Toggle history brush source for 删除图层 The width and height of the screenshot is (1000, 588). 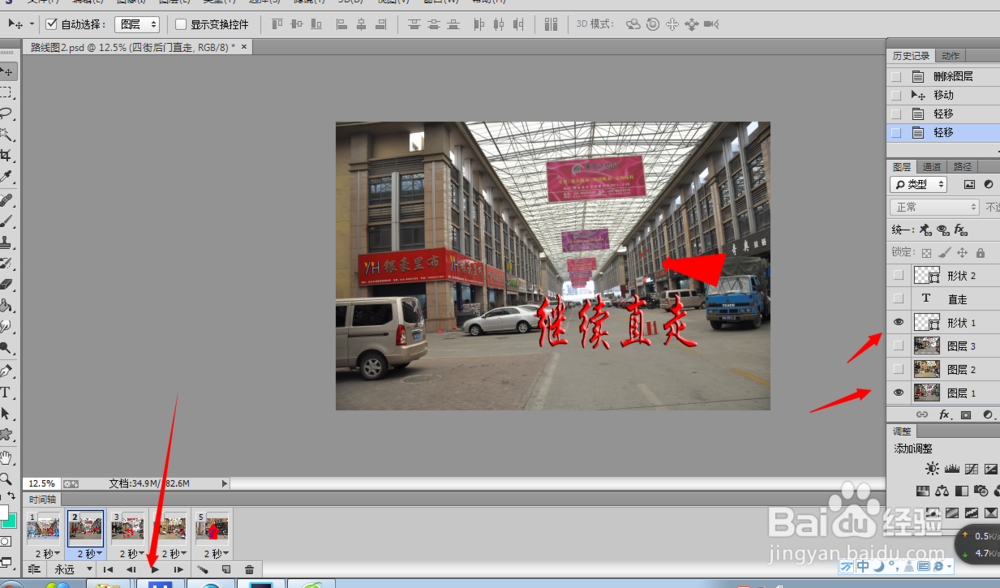(896, 77)
